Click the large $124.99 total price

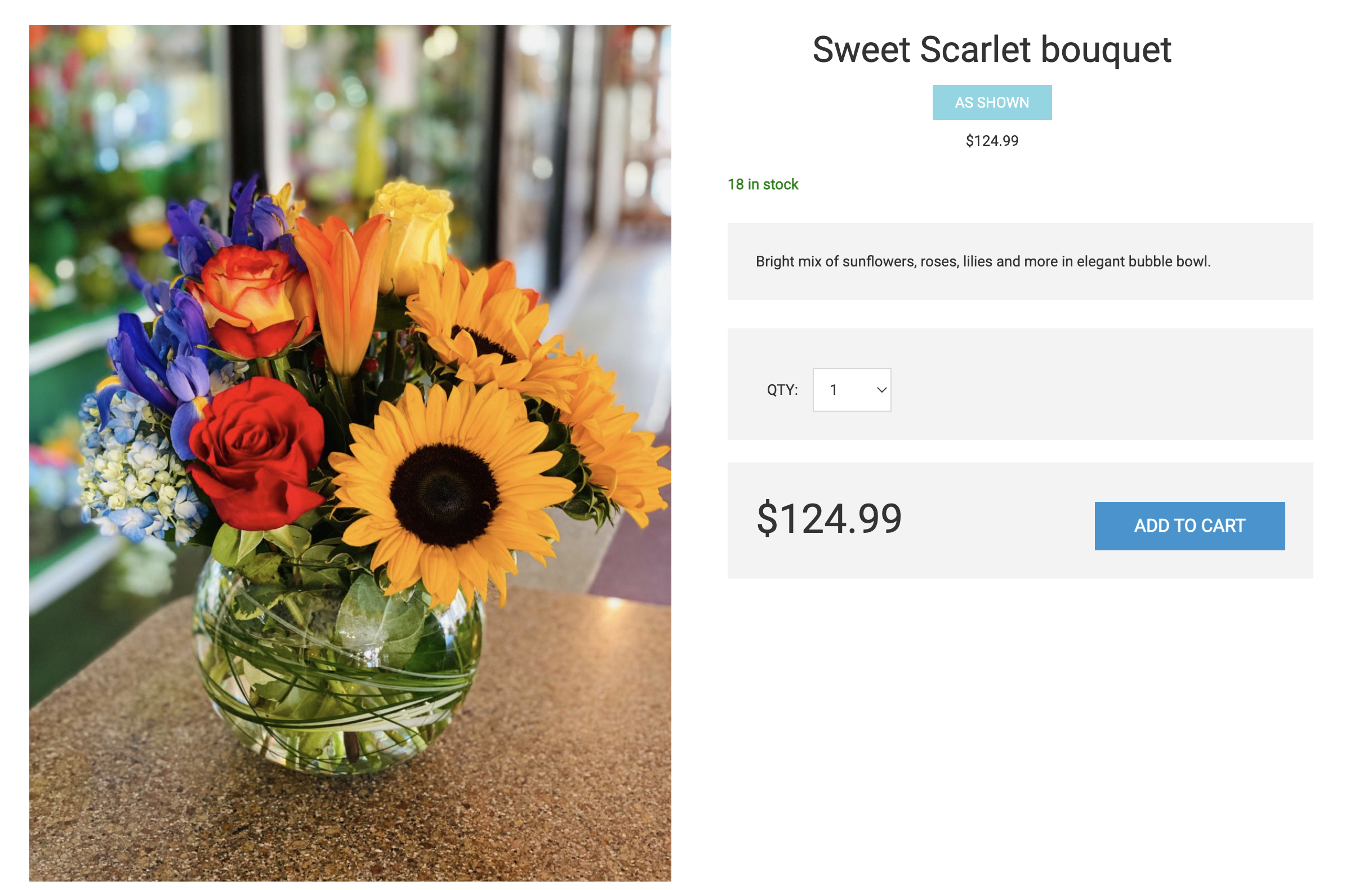click(829, 519)
